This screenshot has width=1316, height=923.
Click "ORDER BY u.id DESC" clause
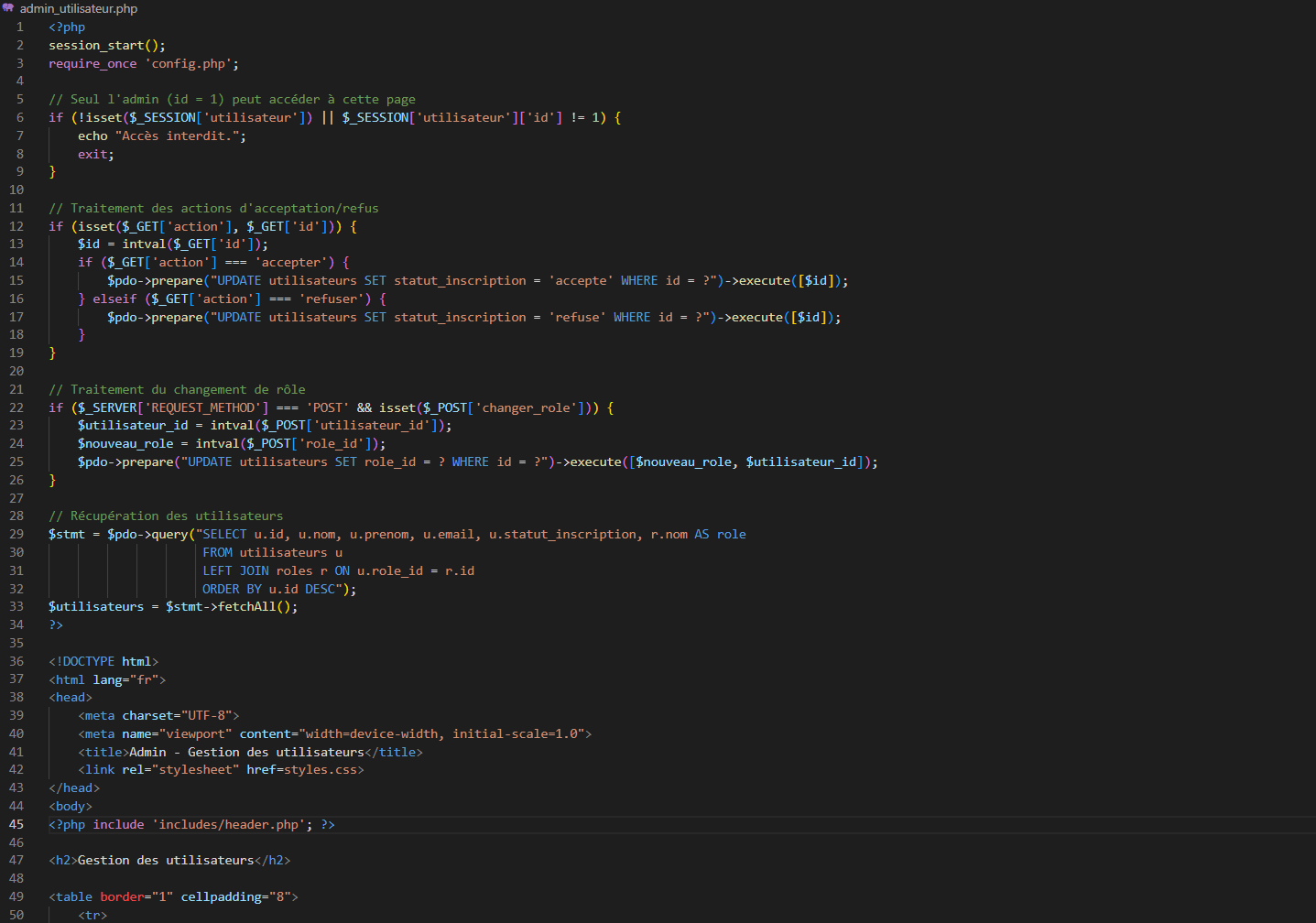269,590
